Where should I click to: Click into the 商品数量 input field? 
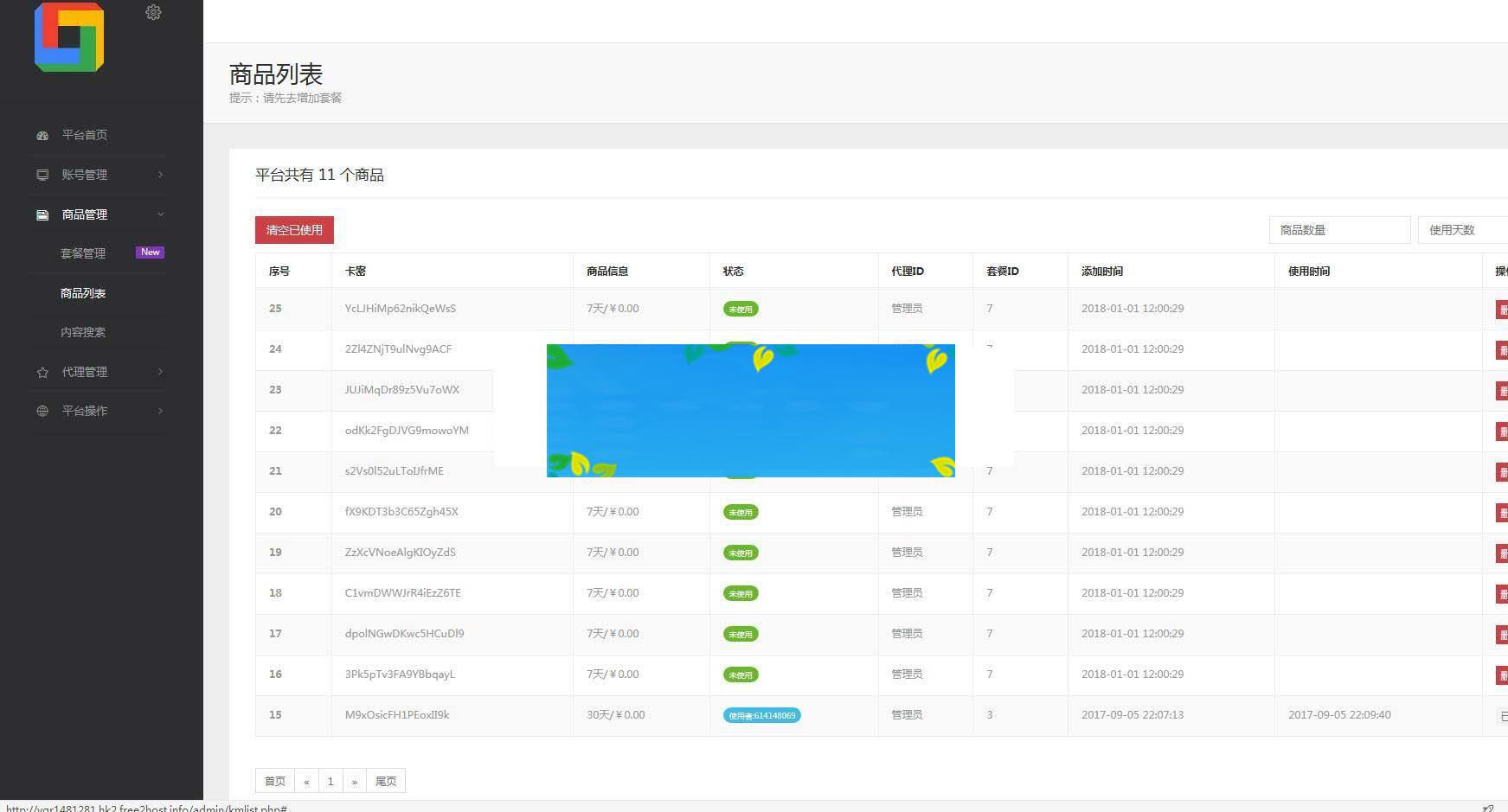[x=1339, y=230]
